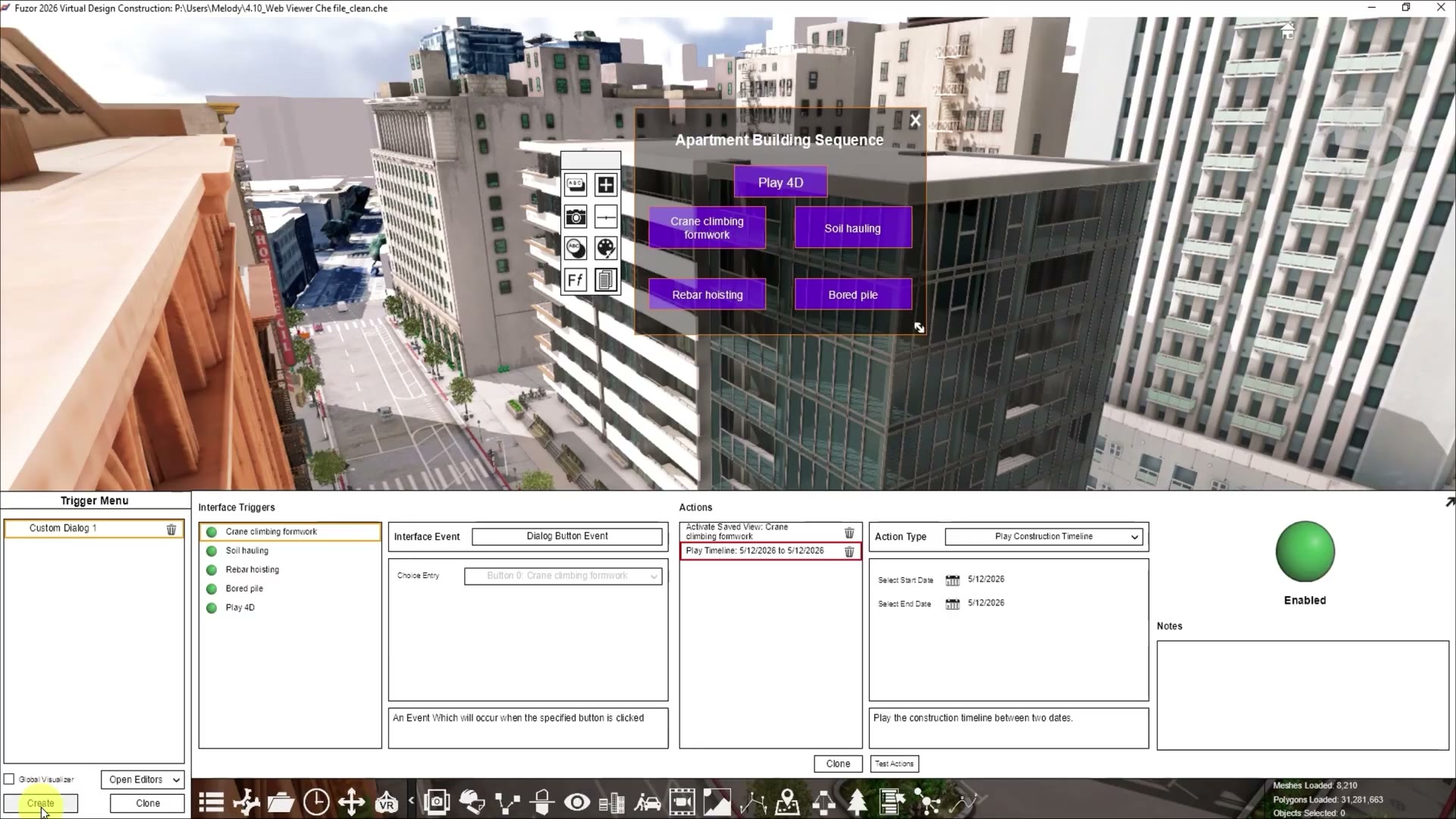Open the video camera film icon
1456x819 pixels.
(682, 802)
